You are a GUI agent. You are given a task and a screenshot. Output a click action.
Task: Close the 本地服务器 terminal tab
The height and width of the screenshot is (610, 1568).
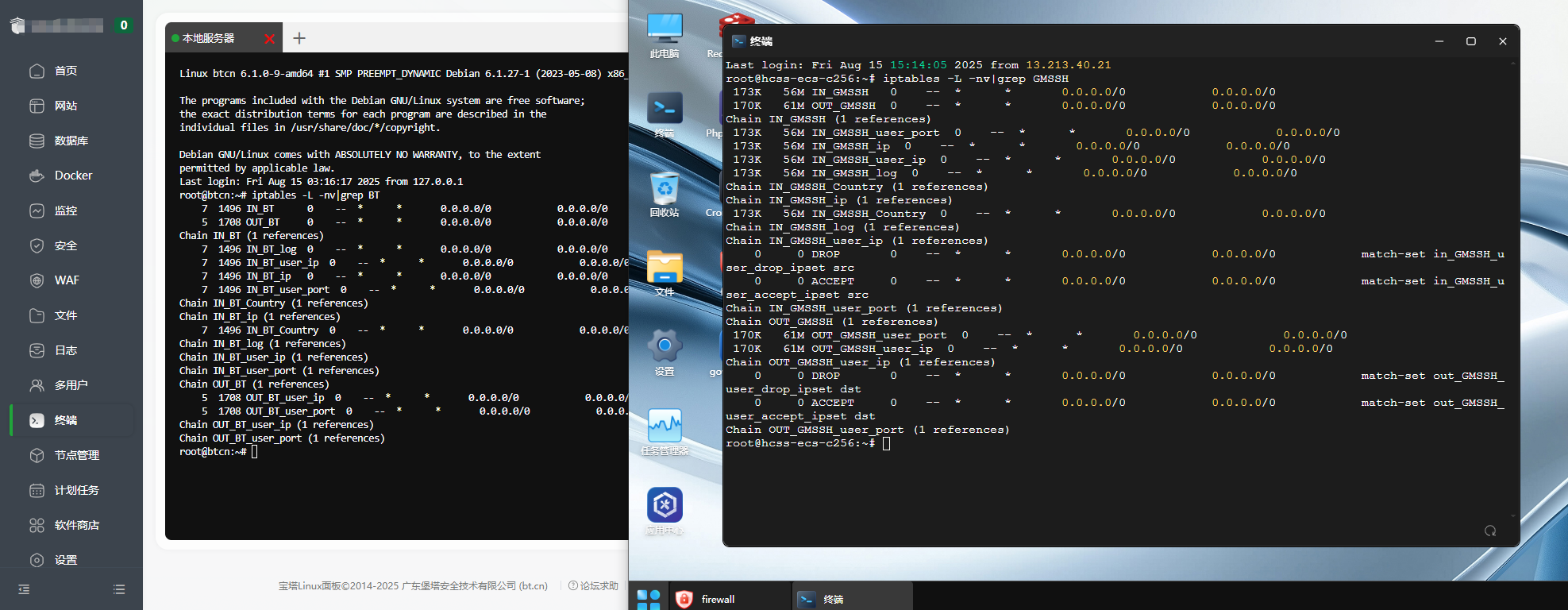pyautogui.click(x=270, y=39)
